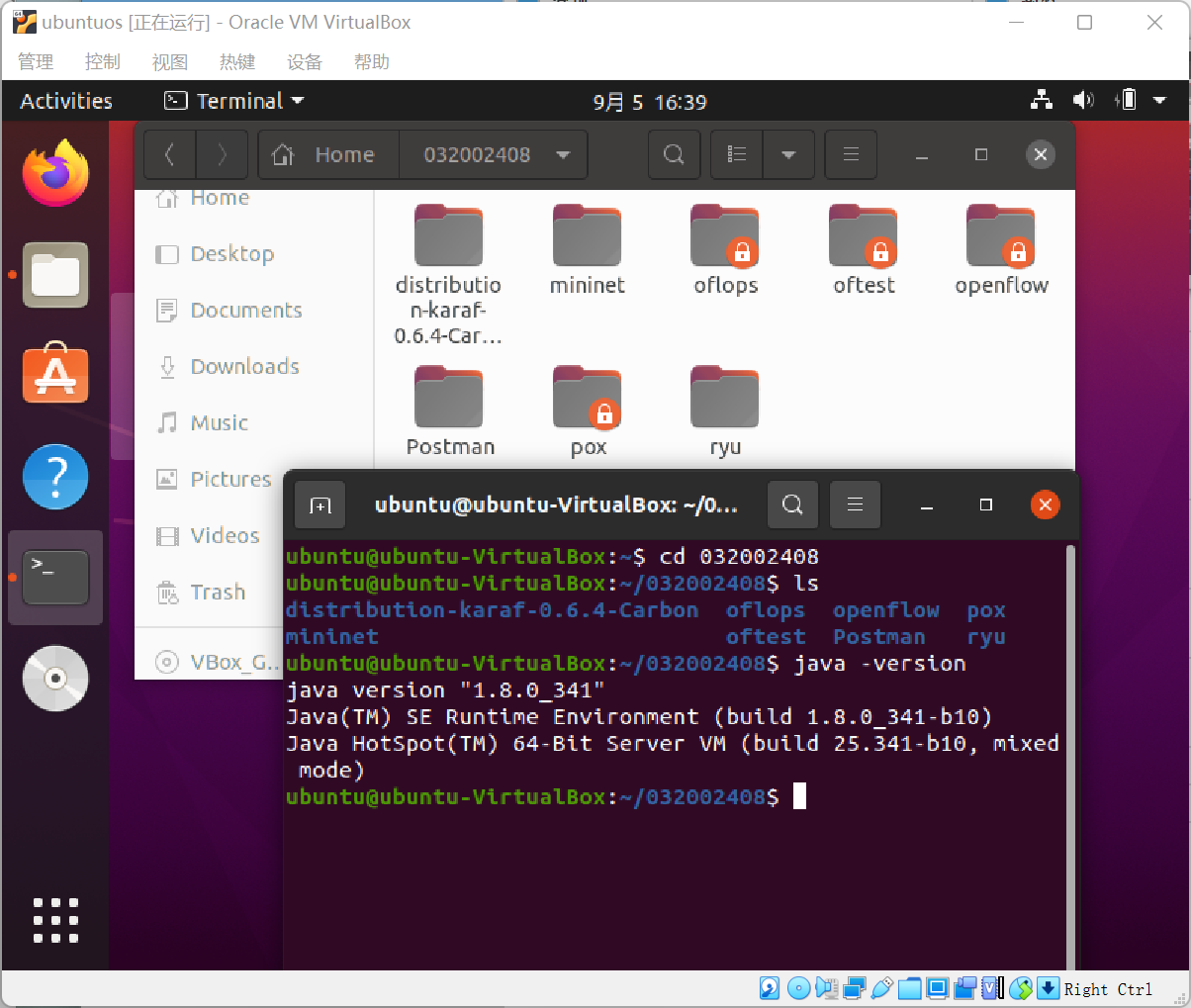
Task: Click search icon in Files window
Action: pos(674,154)
